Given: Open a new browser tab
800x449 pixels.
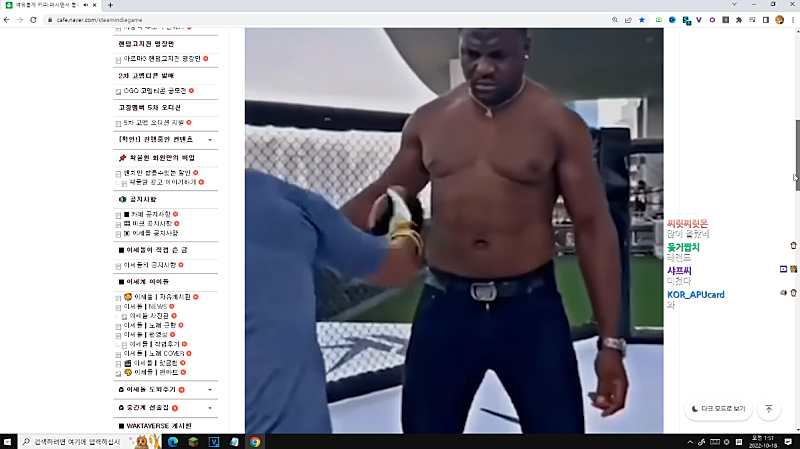Looking at the screenshot, I should 110,5.
